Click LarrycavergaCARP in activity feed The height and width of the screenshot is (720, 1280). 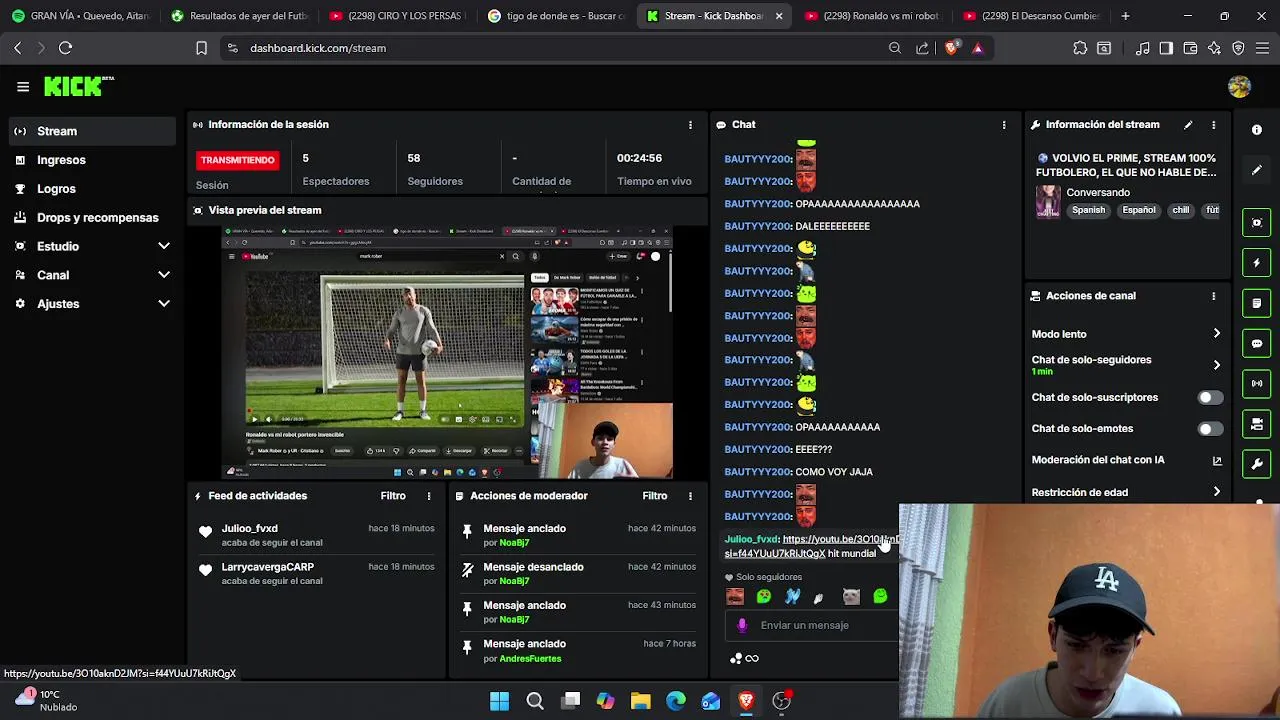(x=267, y=567)
